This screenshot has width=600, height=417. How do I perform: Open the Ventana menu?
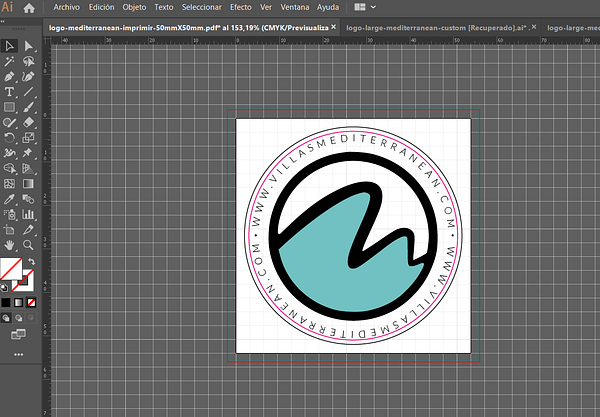(295, 7)
